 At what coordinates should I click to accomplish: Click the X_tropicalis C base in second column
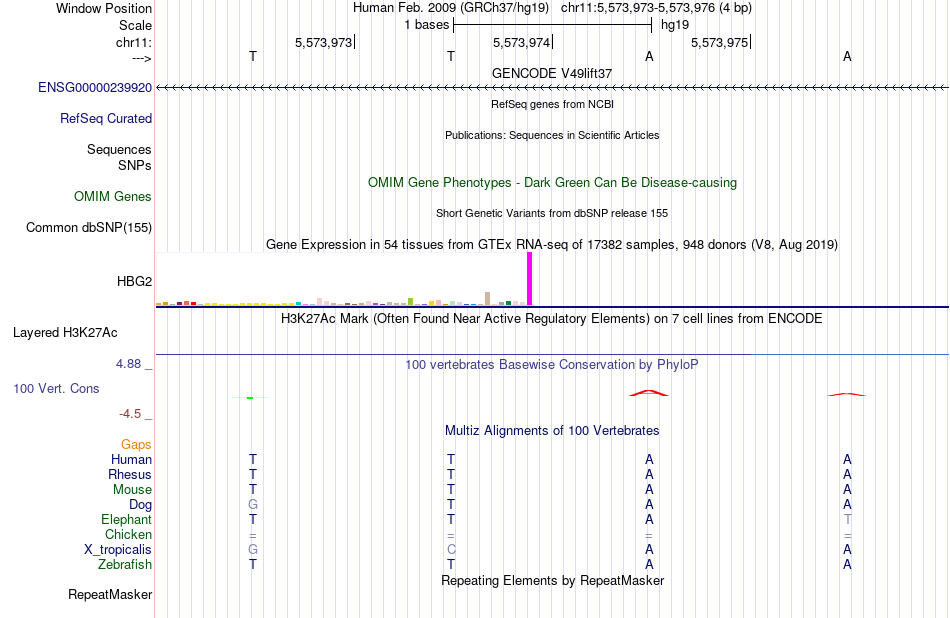click(451, 550)
